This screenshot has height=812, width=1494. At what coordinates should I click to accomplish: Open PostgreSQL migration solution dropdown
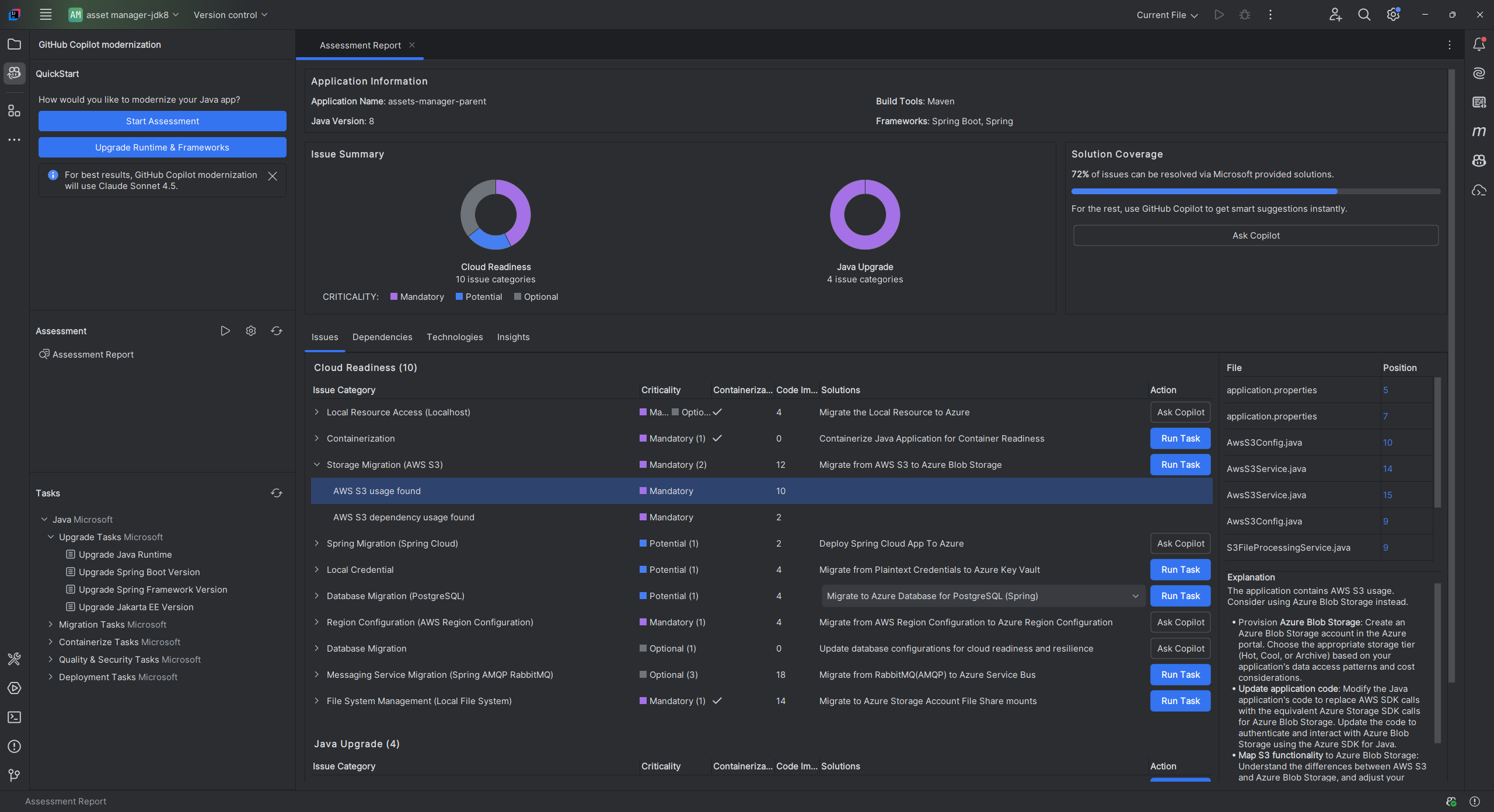click(x=1135, y=596)
